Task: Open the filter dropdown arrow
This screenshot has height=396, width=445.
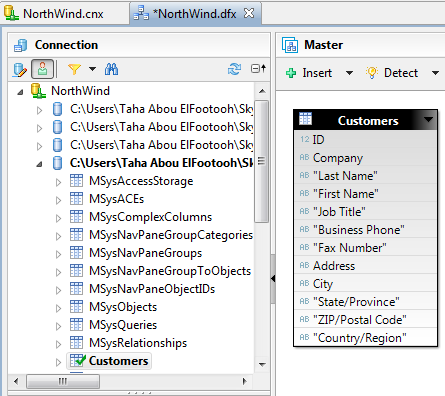Action: (93, 69)
